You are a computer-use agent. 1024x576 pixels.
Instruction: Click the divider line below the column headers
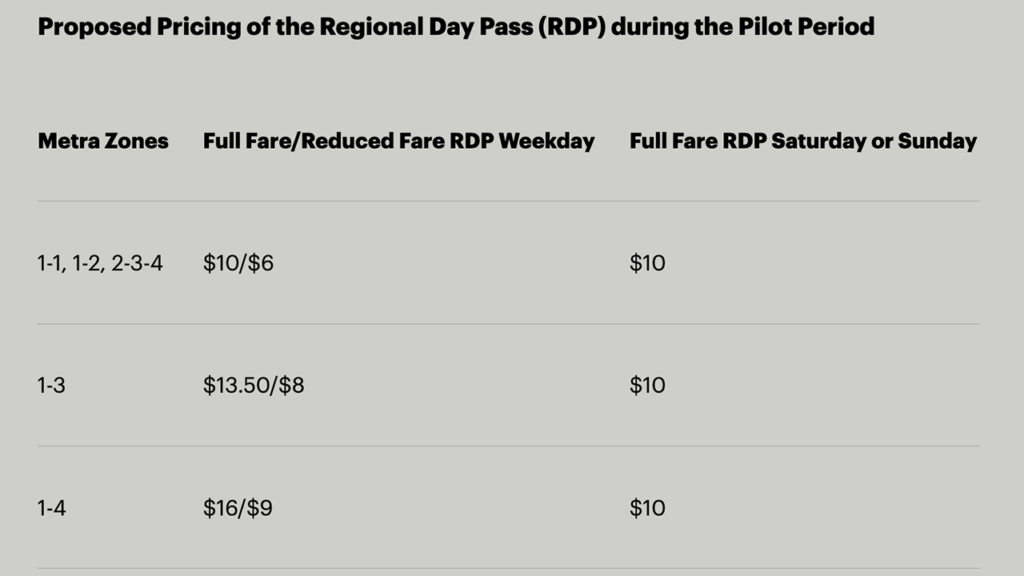pos(508,201)
